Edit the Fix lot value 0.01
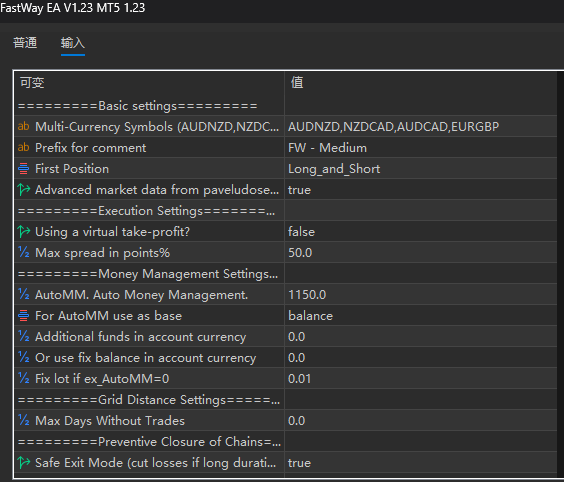The image size is (564, 482). (421, 378)
